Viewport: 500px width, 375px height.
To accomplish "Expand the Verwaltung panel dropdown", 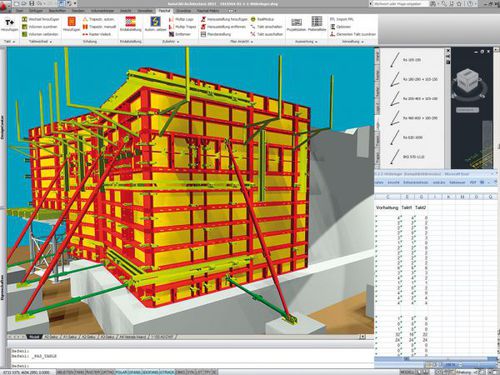I will coord(362,42).
